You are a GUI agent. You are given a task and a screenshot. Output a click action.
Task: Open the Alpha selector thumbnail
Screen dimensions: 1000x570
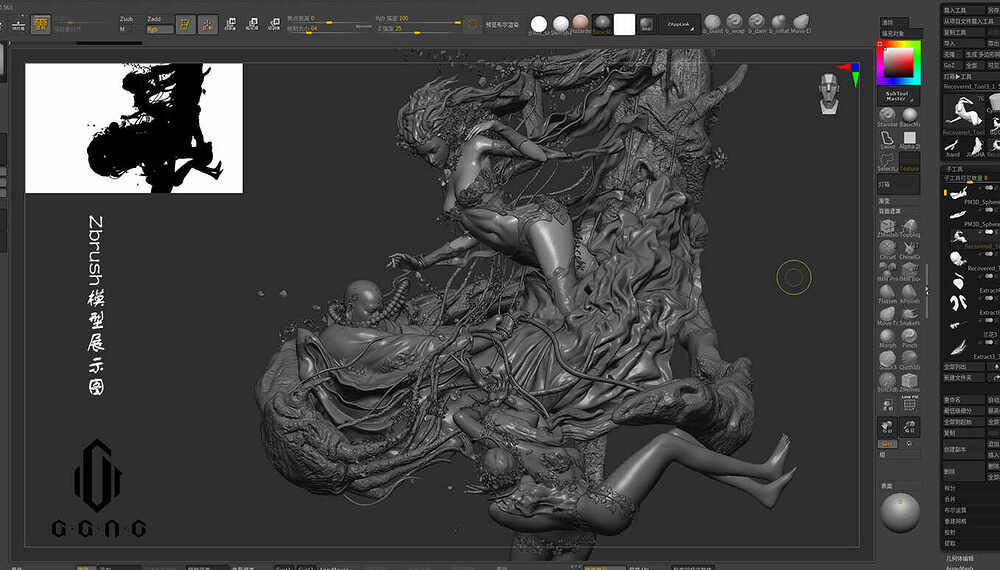[x=909, y=139]
